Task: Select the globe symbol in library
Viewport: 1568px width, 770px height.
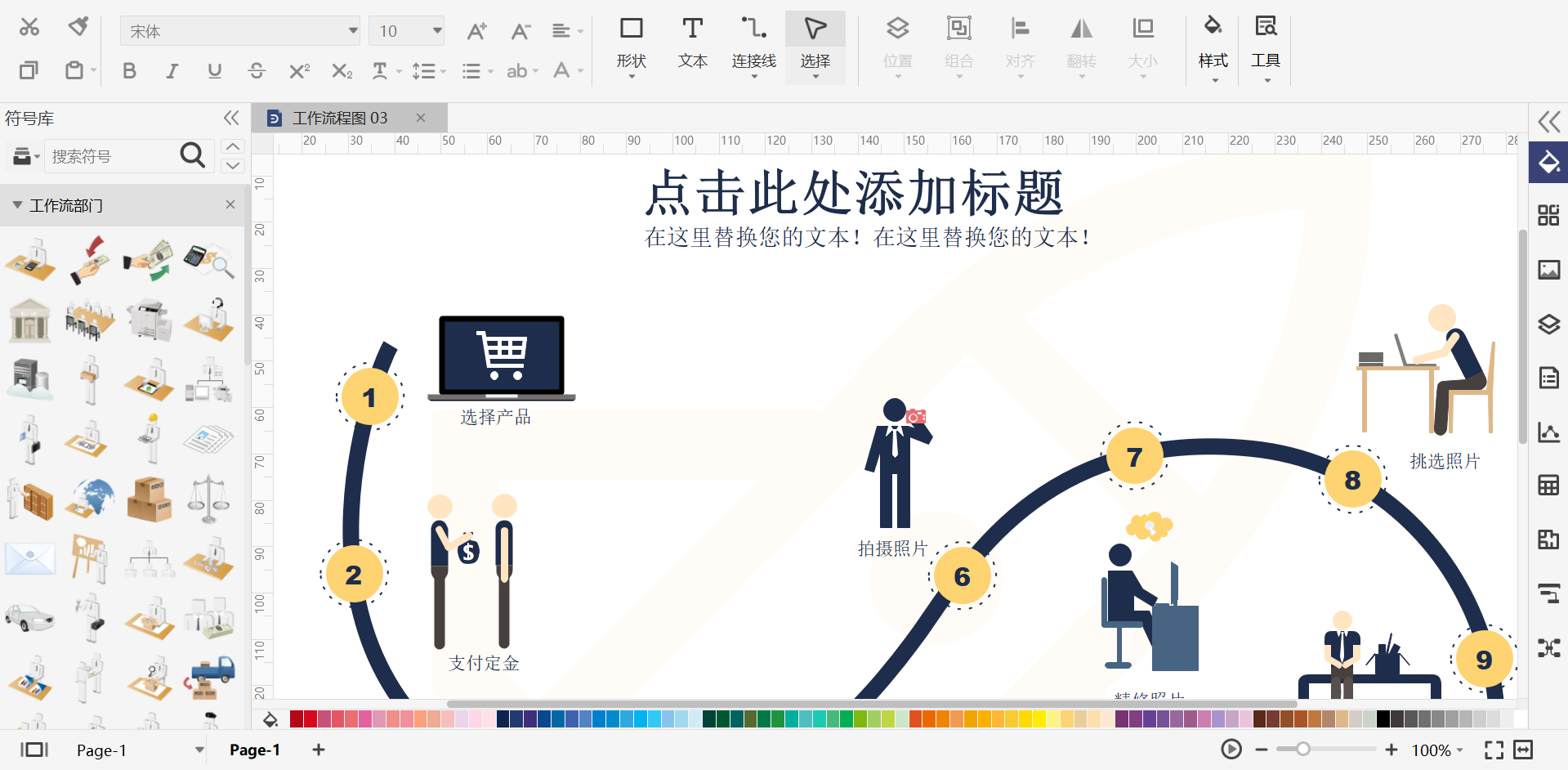Action: click(90, 499)
